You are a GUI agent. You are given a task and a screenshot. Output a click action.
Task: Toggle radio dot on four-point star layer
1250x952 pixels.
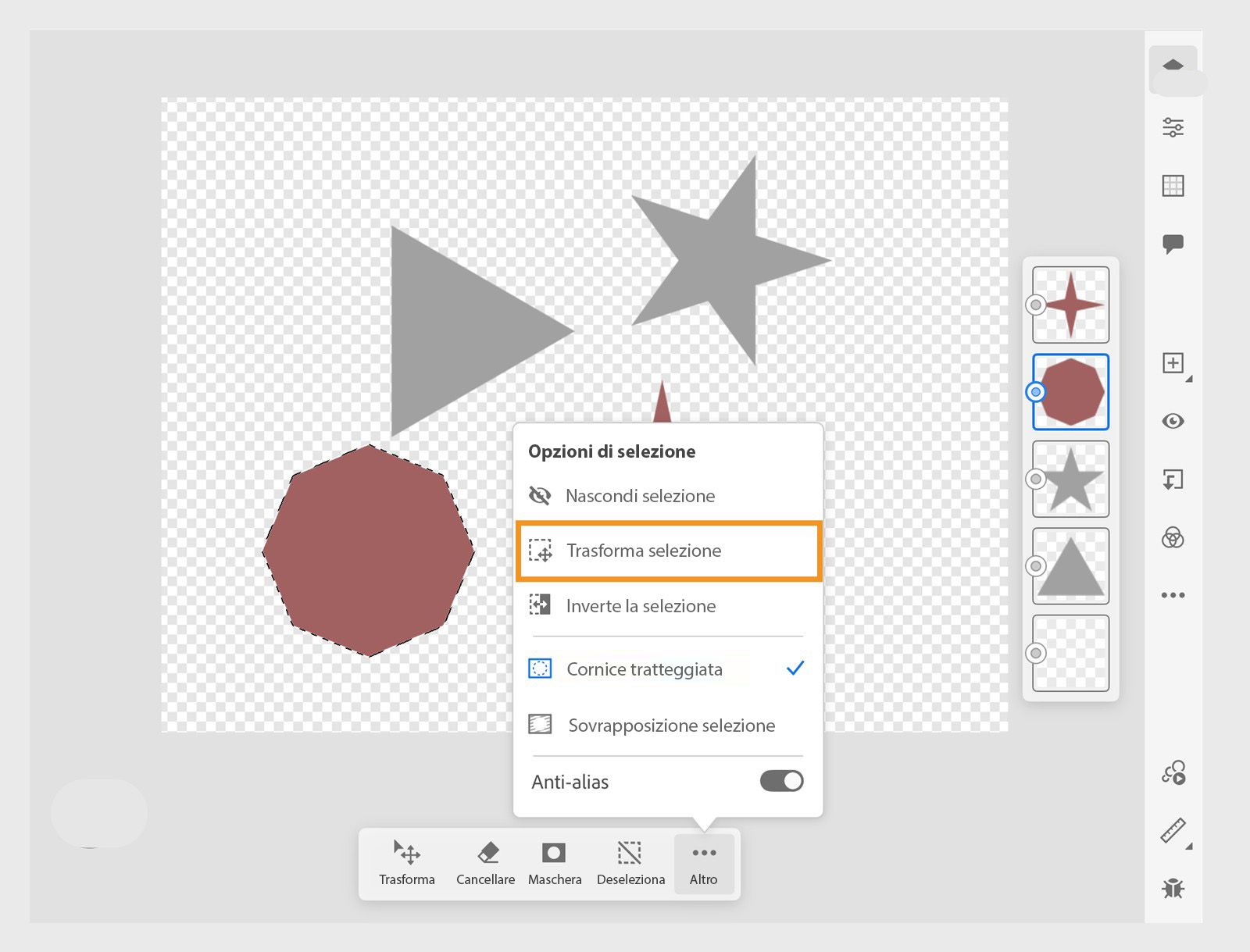1036,305
